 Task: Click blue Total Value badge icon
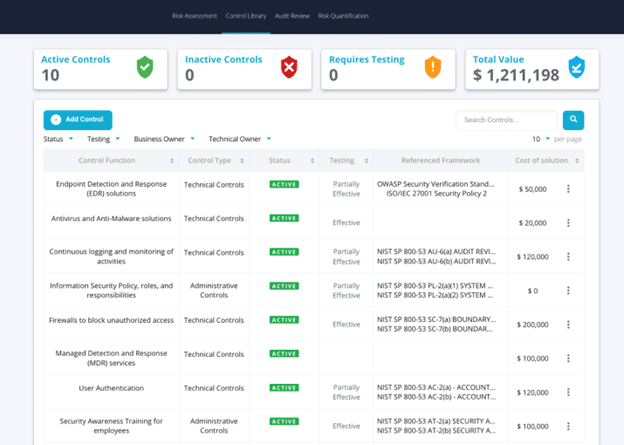(576, 67)
